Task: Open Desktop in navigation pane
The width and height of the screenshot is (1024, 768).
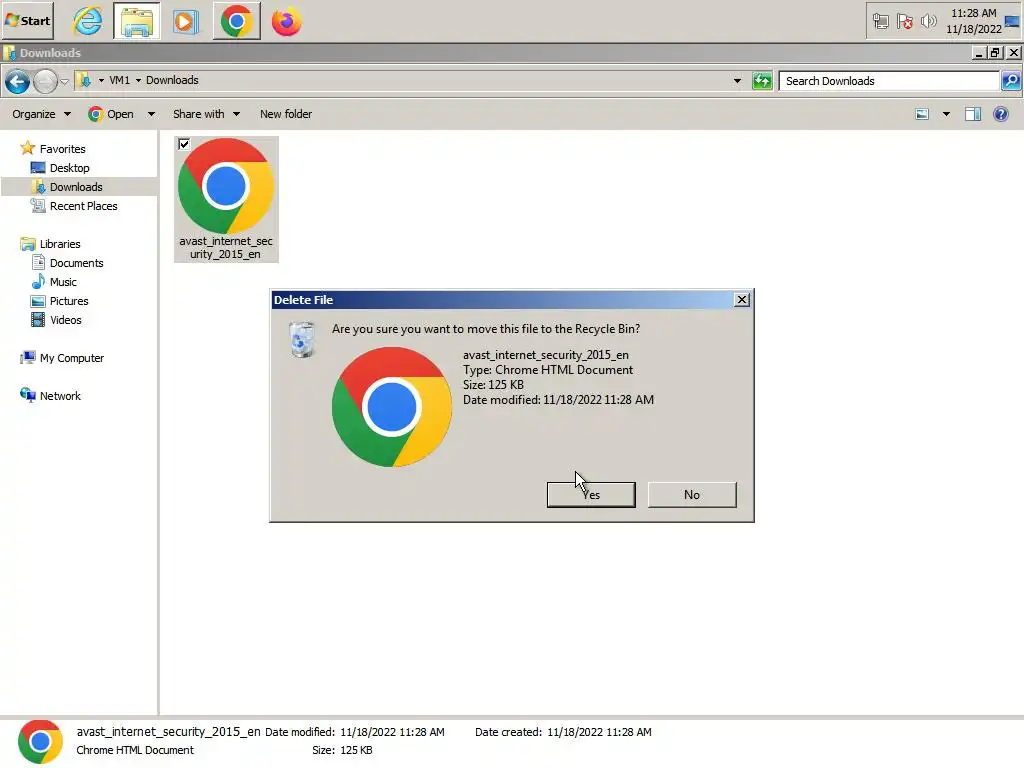Action: 69,168
